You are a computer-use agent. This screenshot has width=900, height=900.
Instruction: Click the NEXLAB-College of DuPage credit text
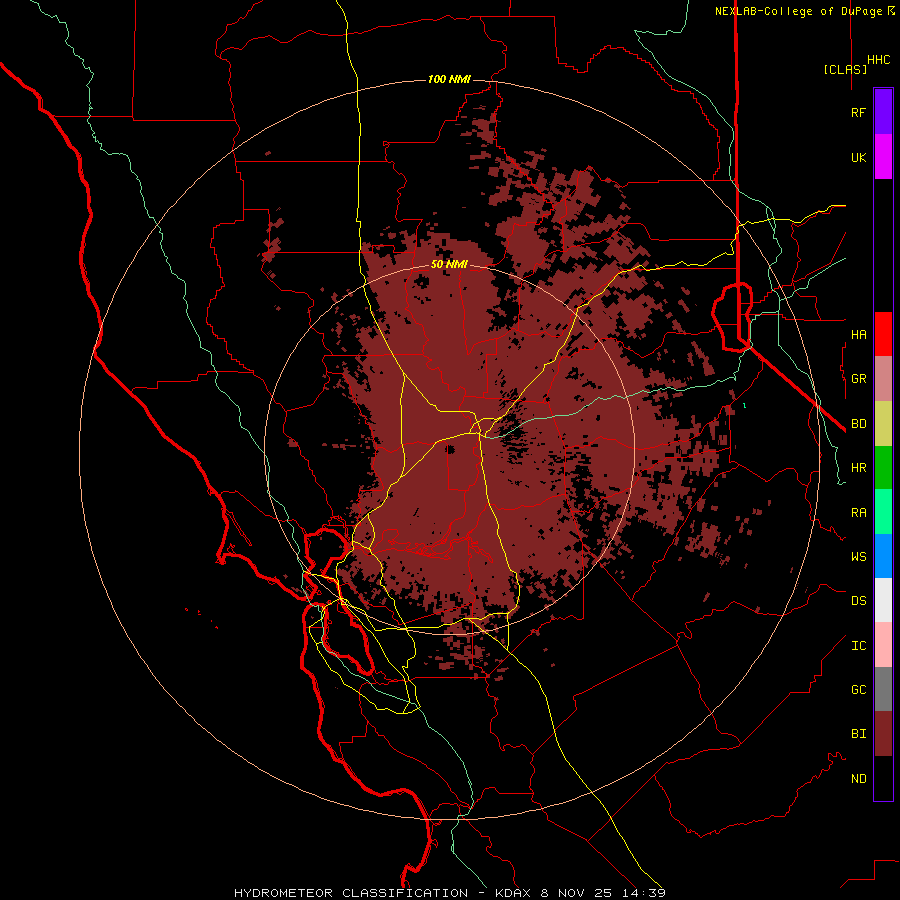coord(805,11)
